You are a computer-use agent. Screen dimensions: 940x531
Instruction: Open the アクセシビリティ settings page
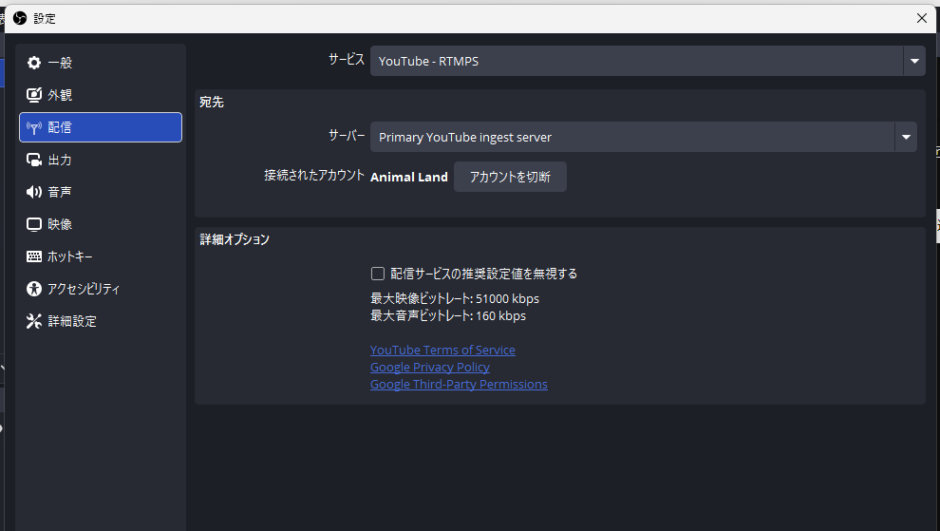(x=101, y=289)
